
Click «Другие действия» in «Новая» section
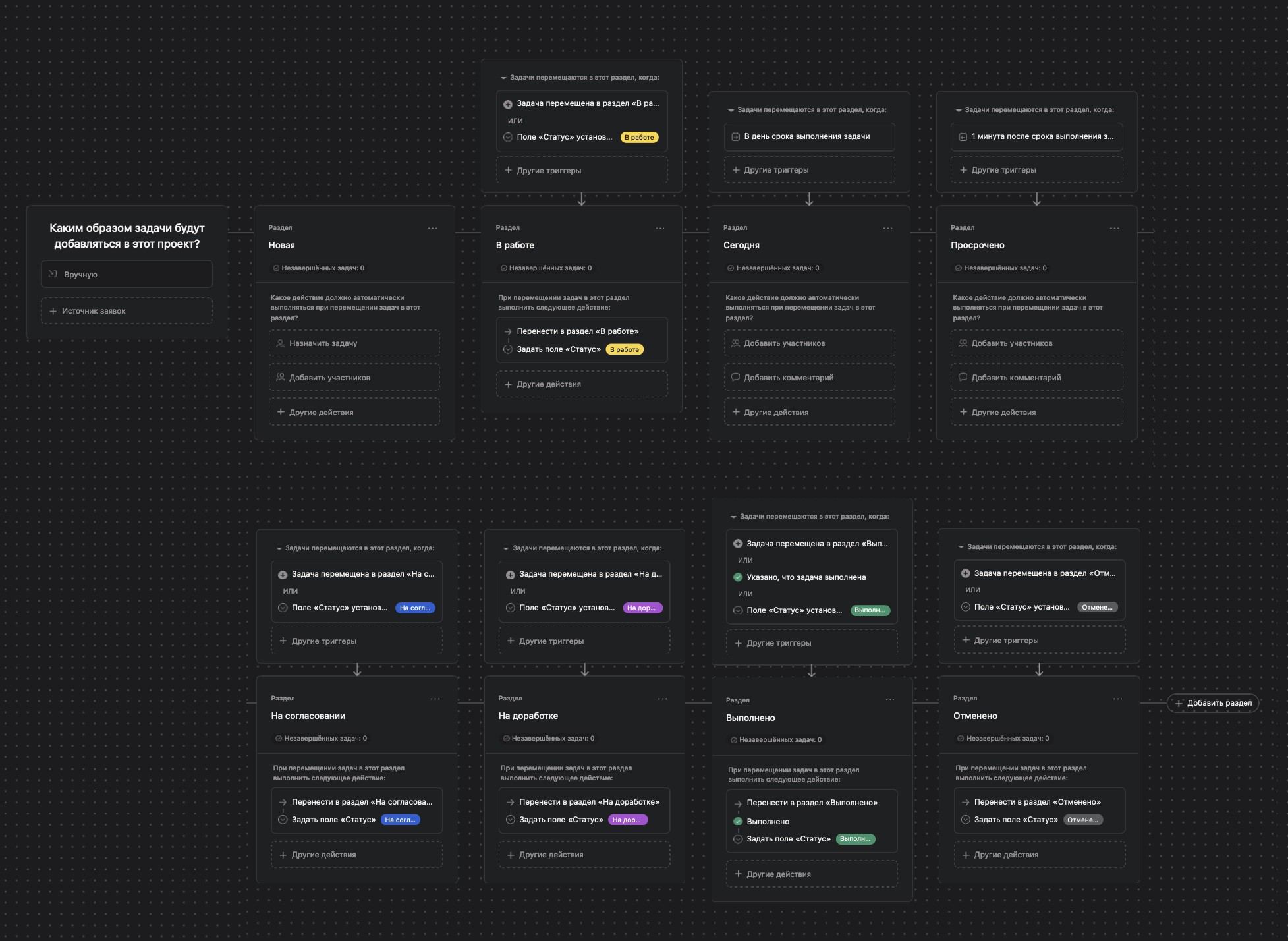pos(354,412)
